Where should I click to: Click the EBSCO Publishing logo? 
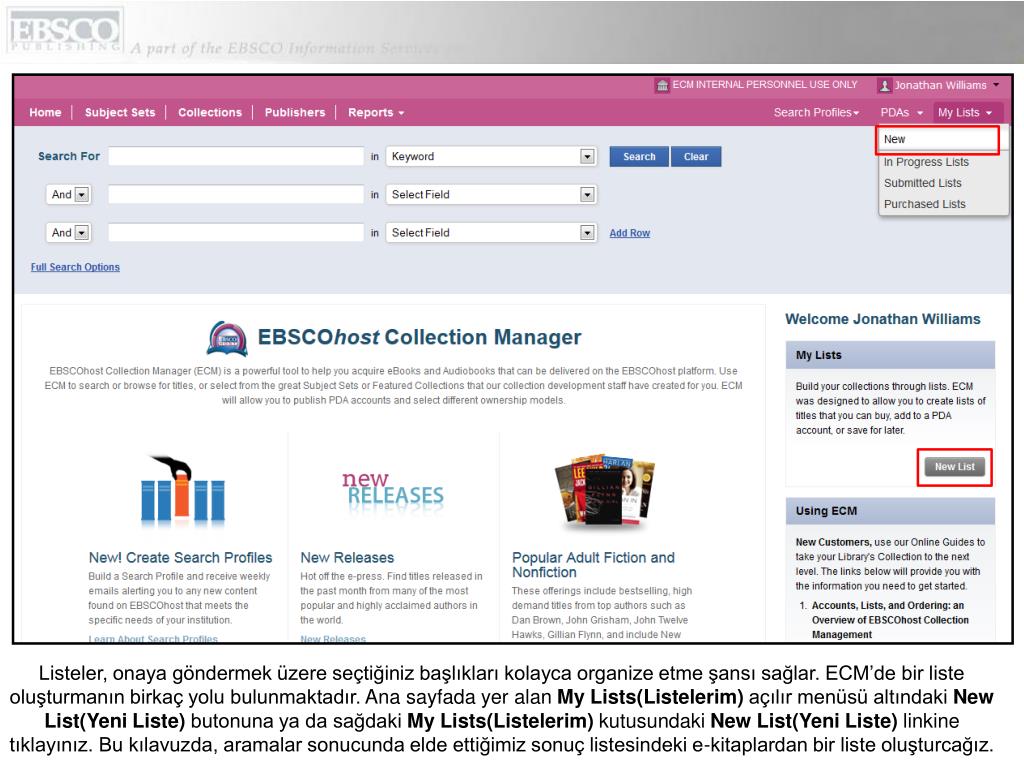pyautogui.click(x=64, y=31)
